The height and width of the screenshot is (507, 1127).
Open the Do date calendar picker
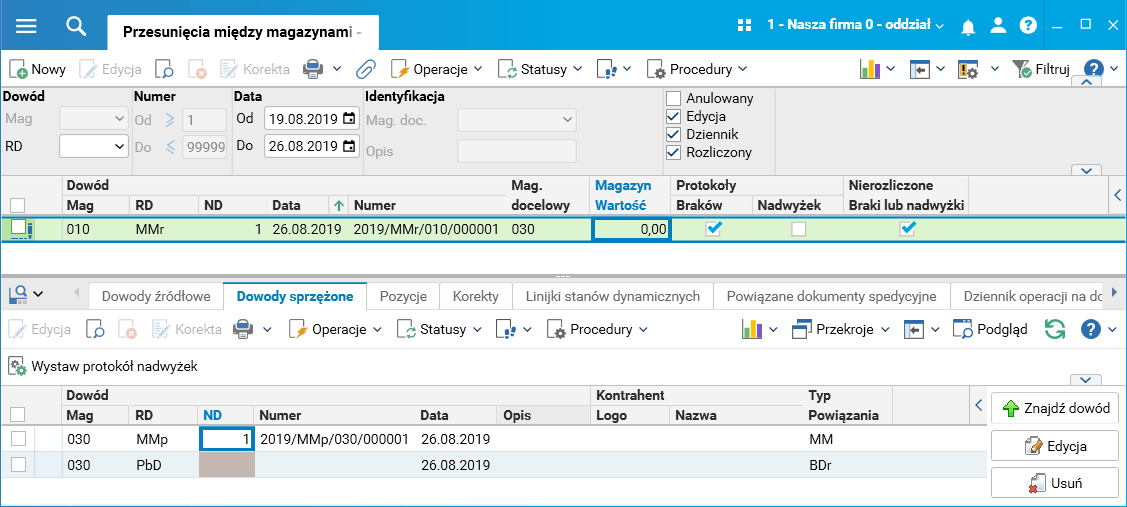click(x=349, y=146)
